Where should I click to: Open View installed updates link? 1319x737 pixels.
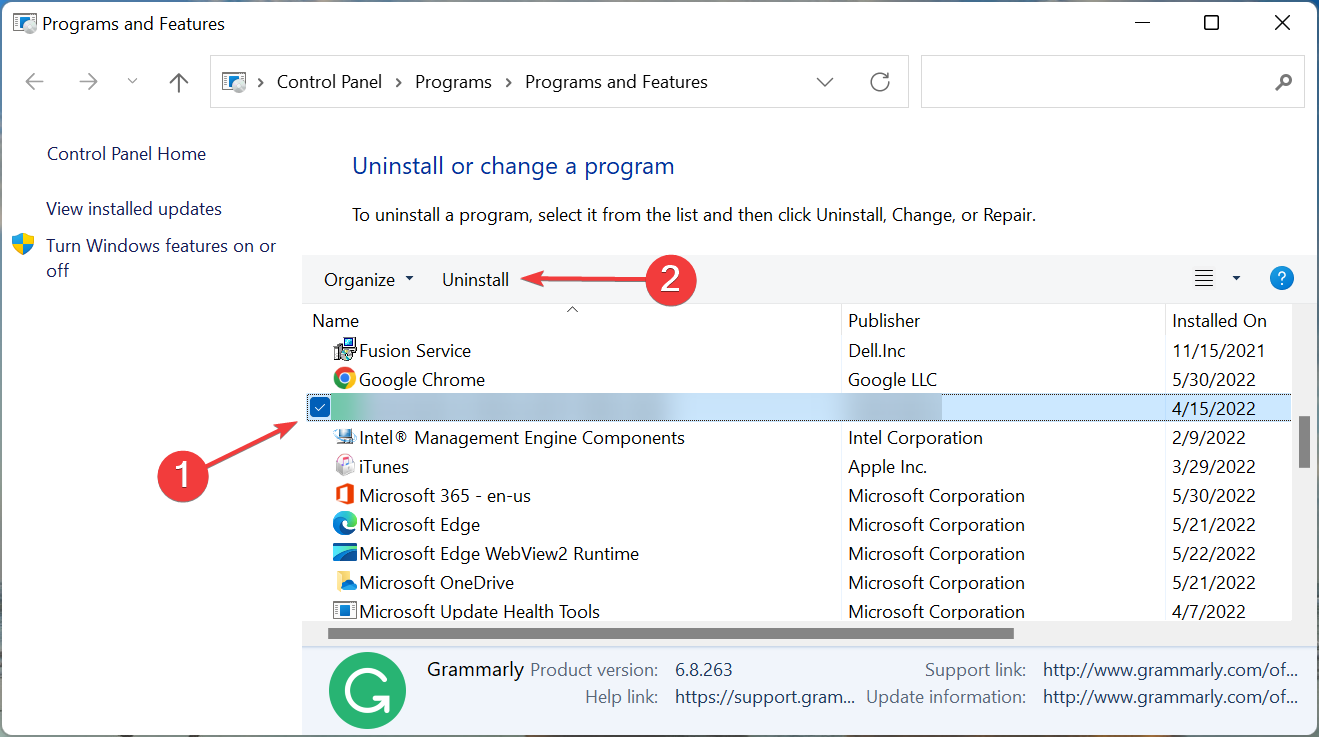[134, 209]
